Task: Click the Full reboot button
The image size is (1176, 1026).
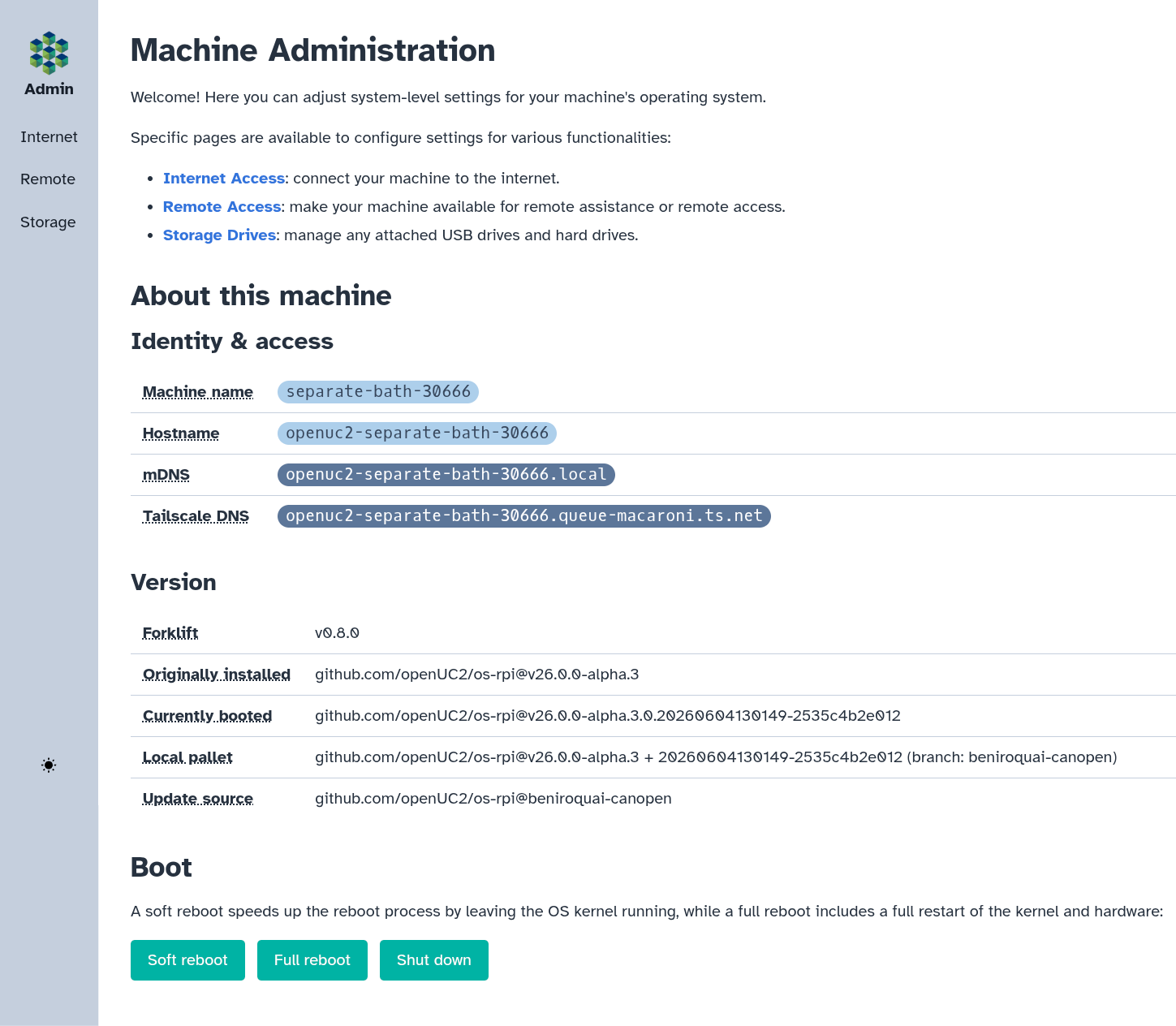Action: pos(312,960)
